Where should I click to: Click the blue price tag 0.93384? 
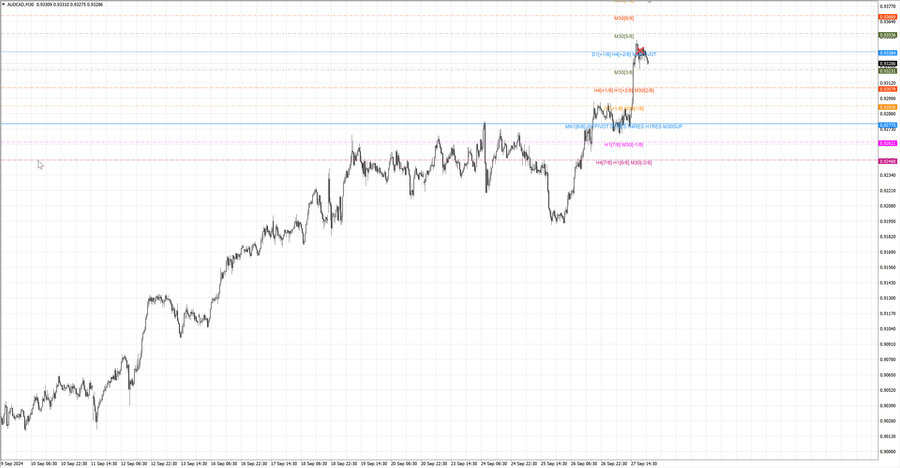point(888,53)
